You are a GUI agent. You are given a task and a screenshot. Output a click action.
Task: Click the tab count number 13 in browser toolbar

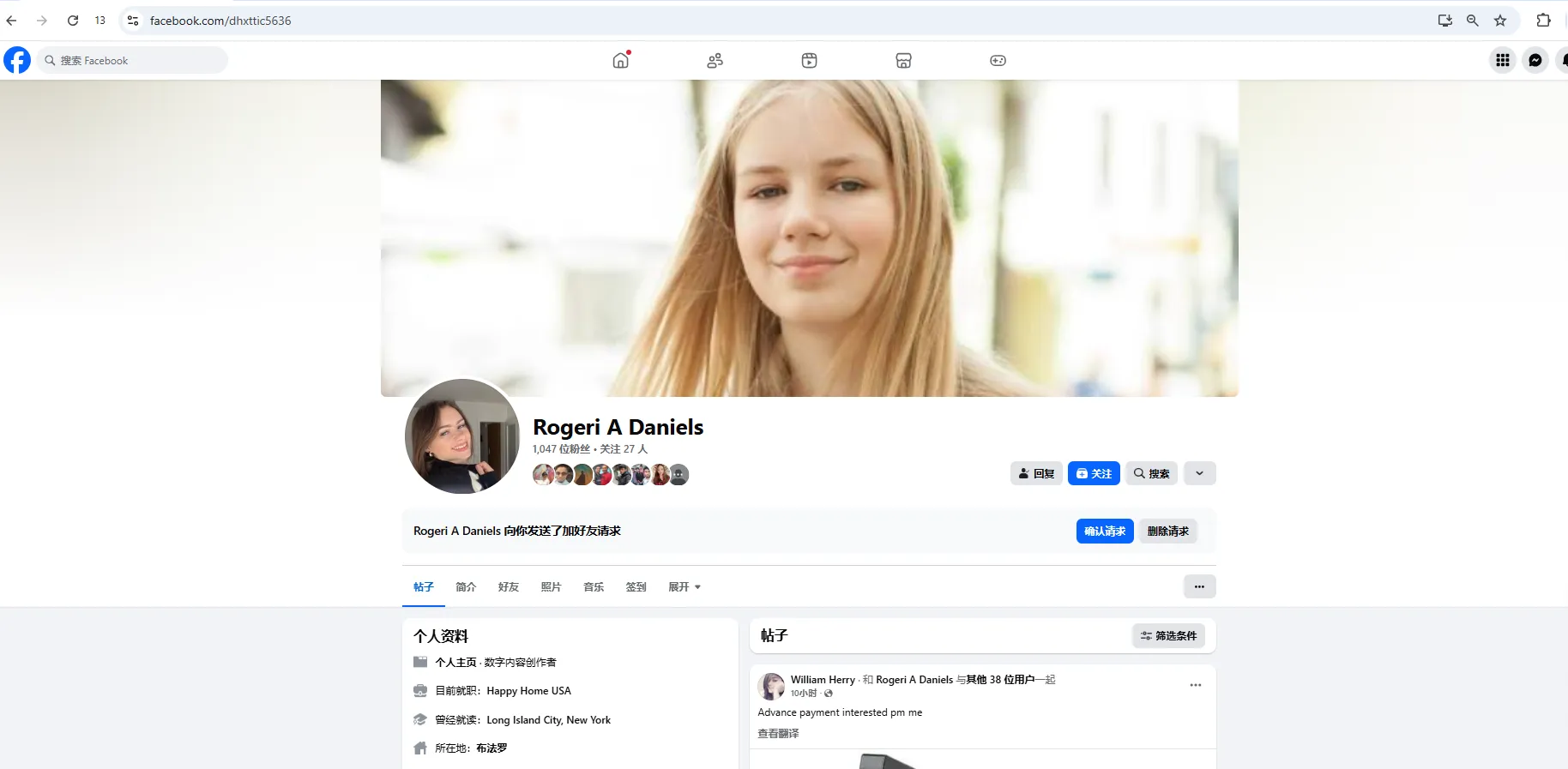[x=100, y=21]
